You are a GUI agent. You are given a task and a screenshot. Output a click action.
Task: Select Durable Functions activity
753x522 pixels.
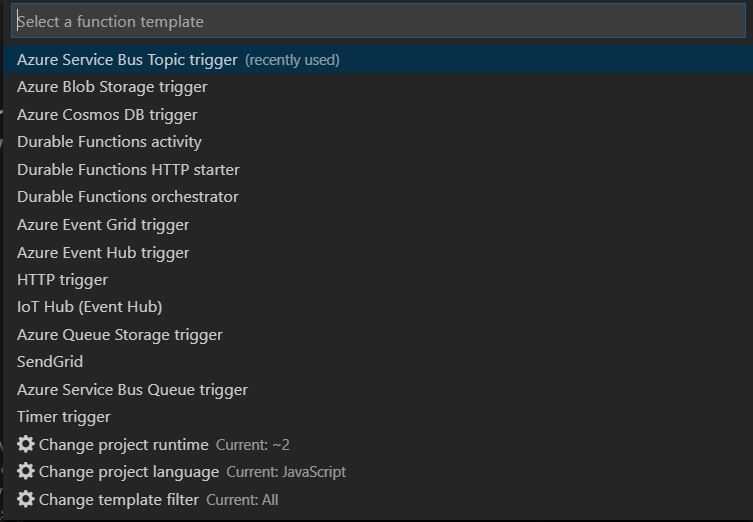coord(378,142)
